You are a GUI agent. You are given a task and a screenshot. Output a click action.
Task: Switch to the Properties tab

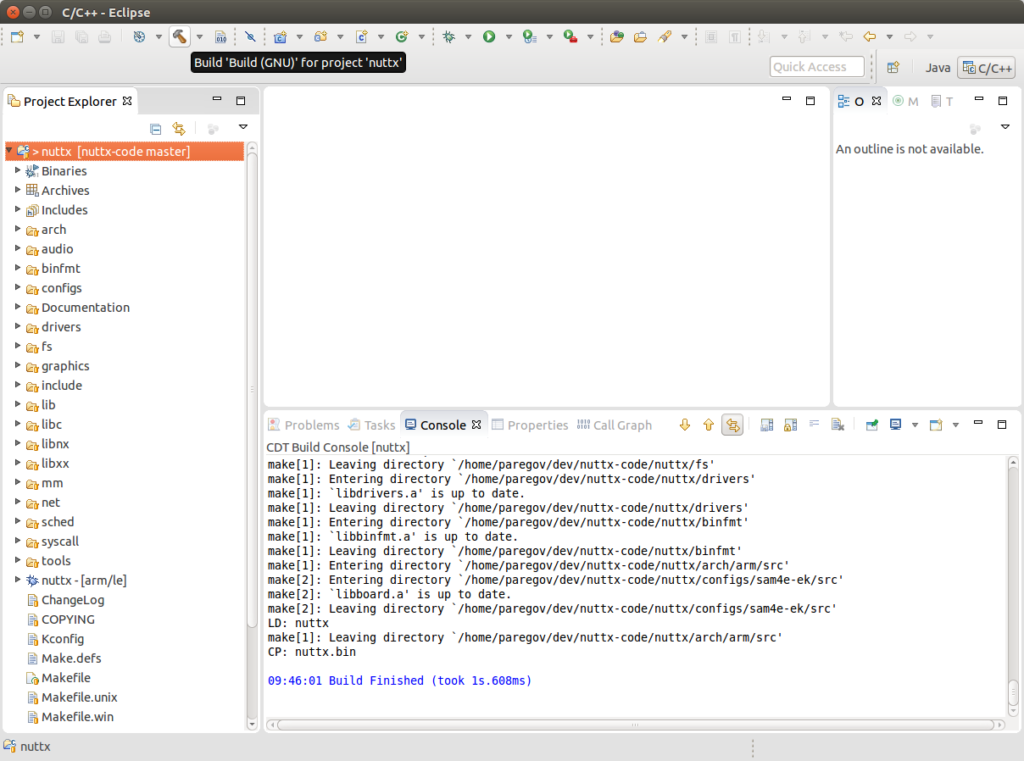click(530, 425)
